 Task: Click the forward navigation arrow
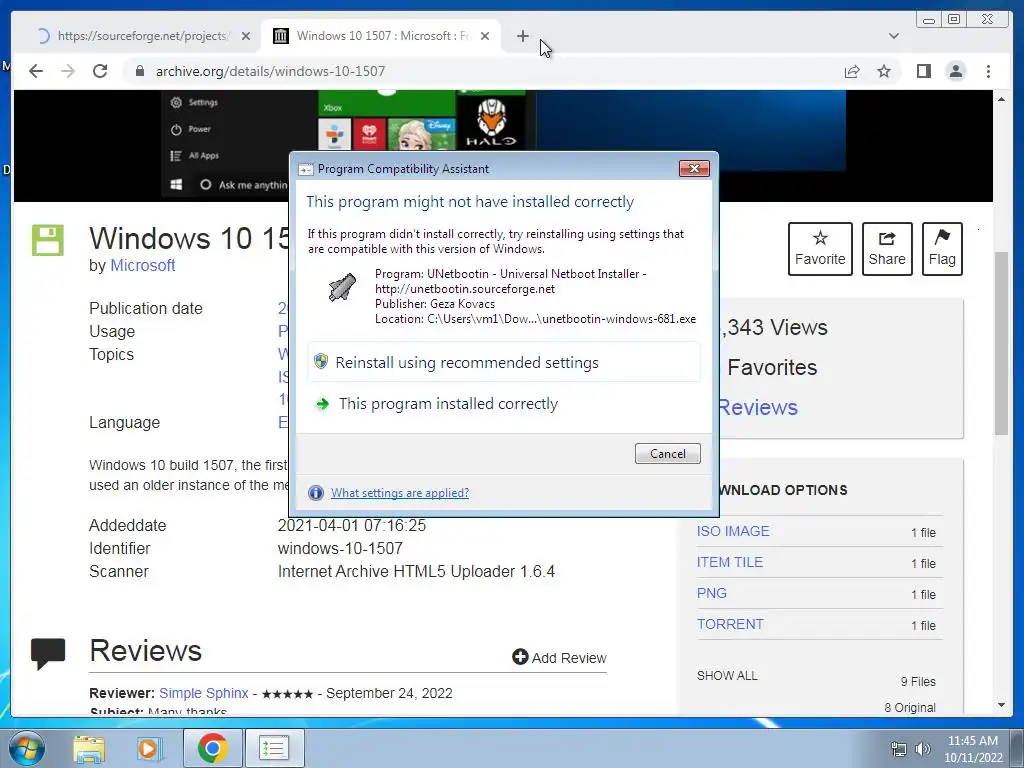68,71
